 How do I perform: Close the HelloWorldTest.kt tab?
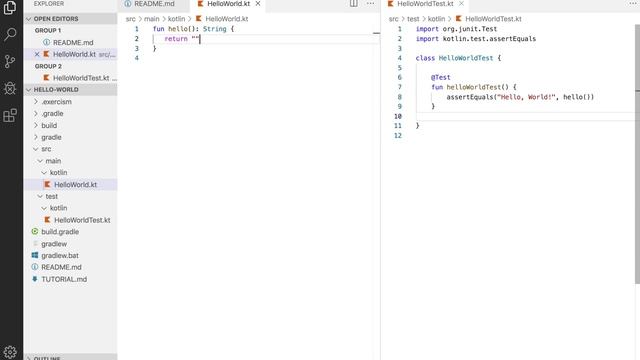click(461, 4)
